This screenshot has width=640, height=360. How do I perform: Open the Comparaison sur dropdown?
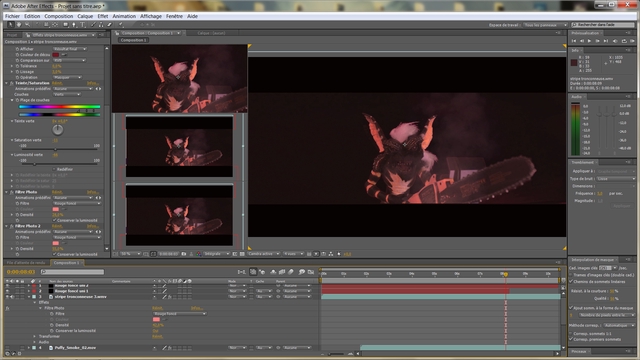click(69, 60)
